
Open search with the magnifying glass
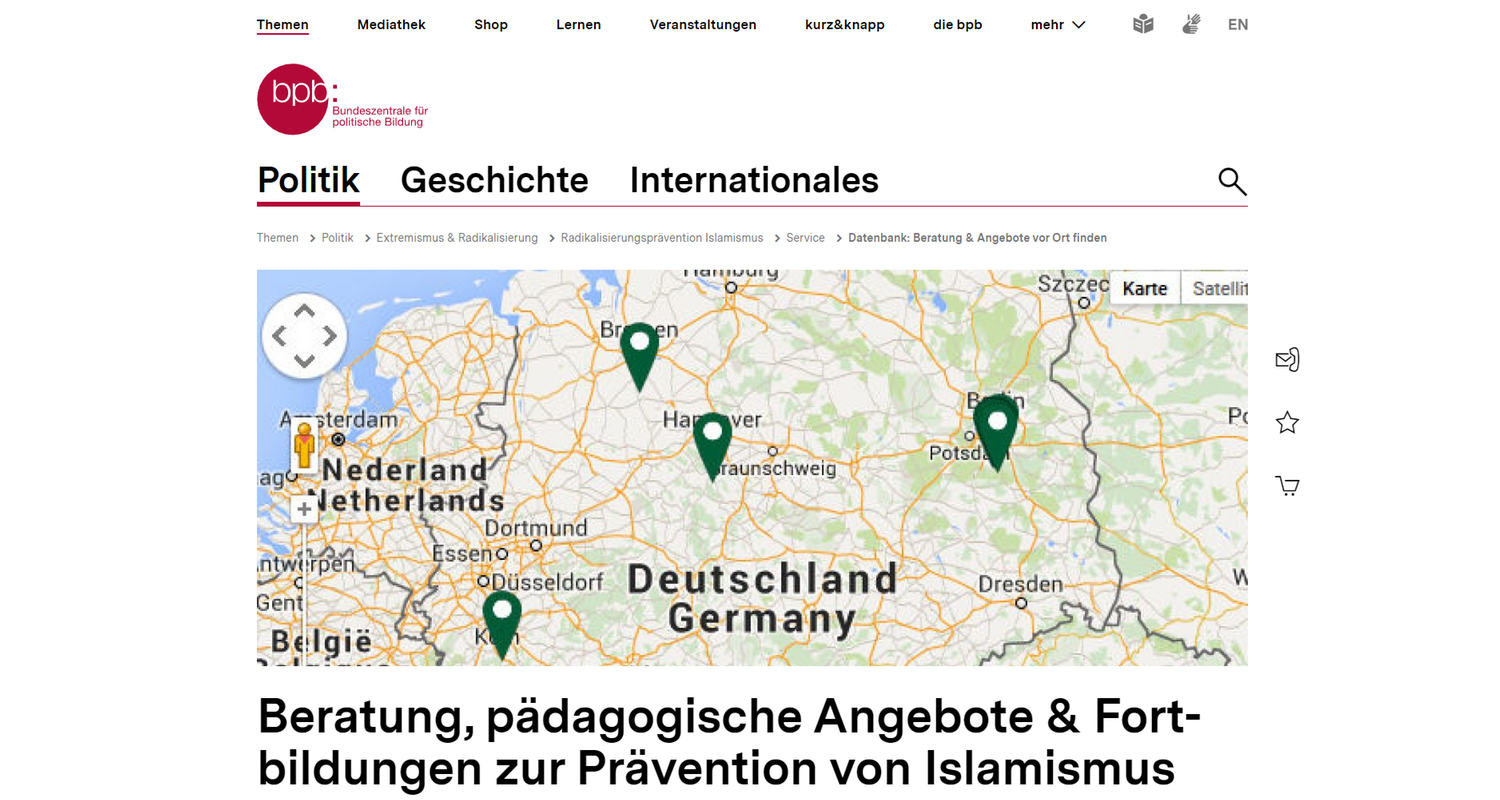click(x=1232, y=181)
